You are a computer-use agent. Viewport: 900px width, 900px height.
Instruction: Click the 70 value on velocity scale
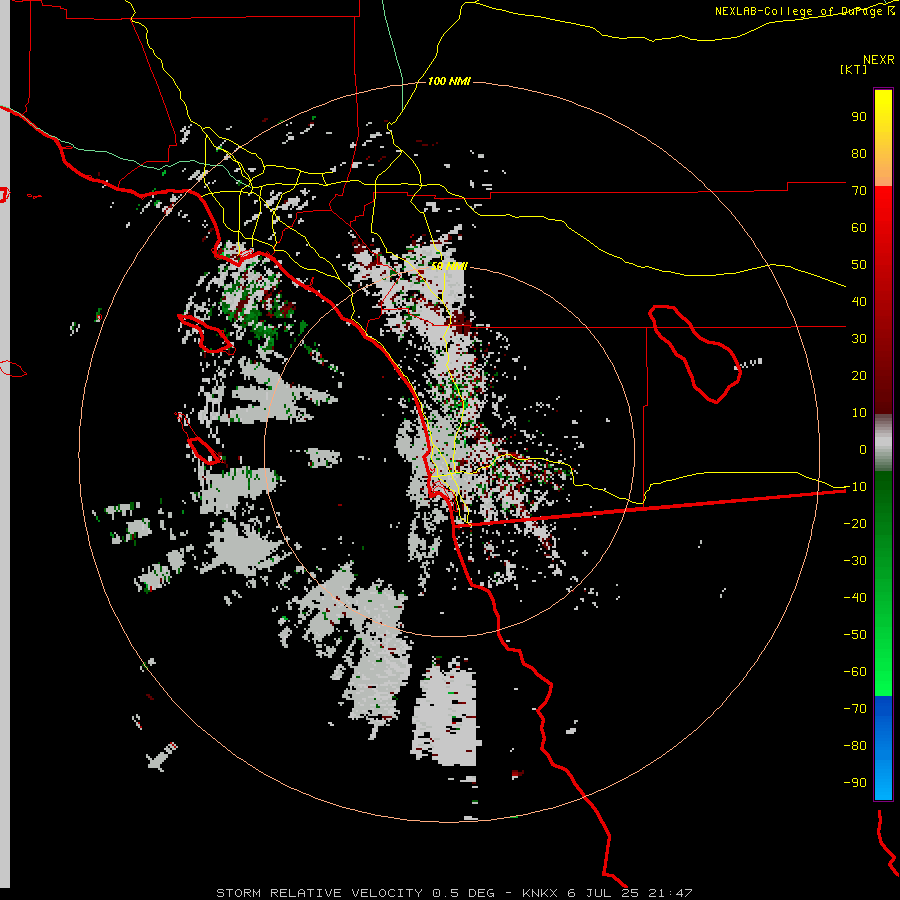coord(859,191)
